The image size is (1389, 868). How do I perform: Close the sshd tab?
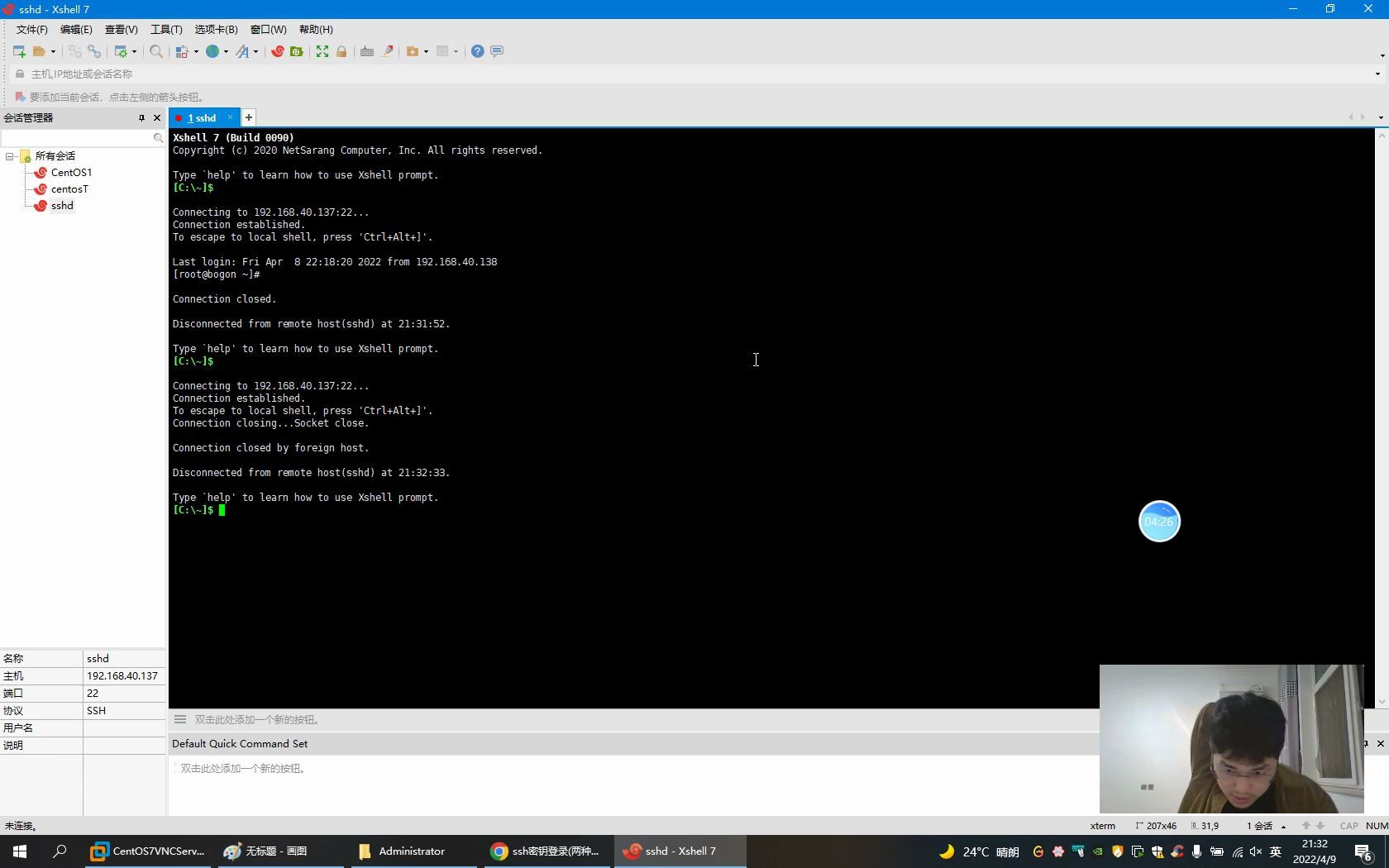(231, 117)
